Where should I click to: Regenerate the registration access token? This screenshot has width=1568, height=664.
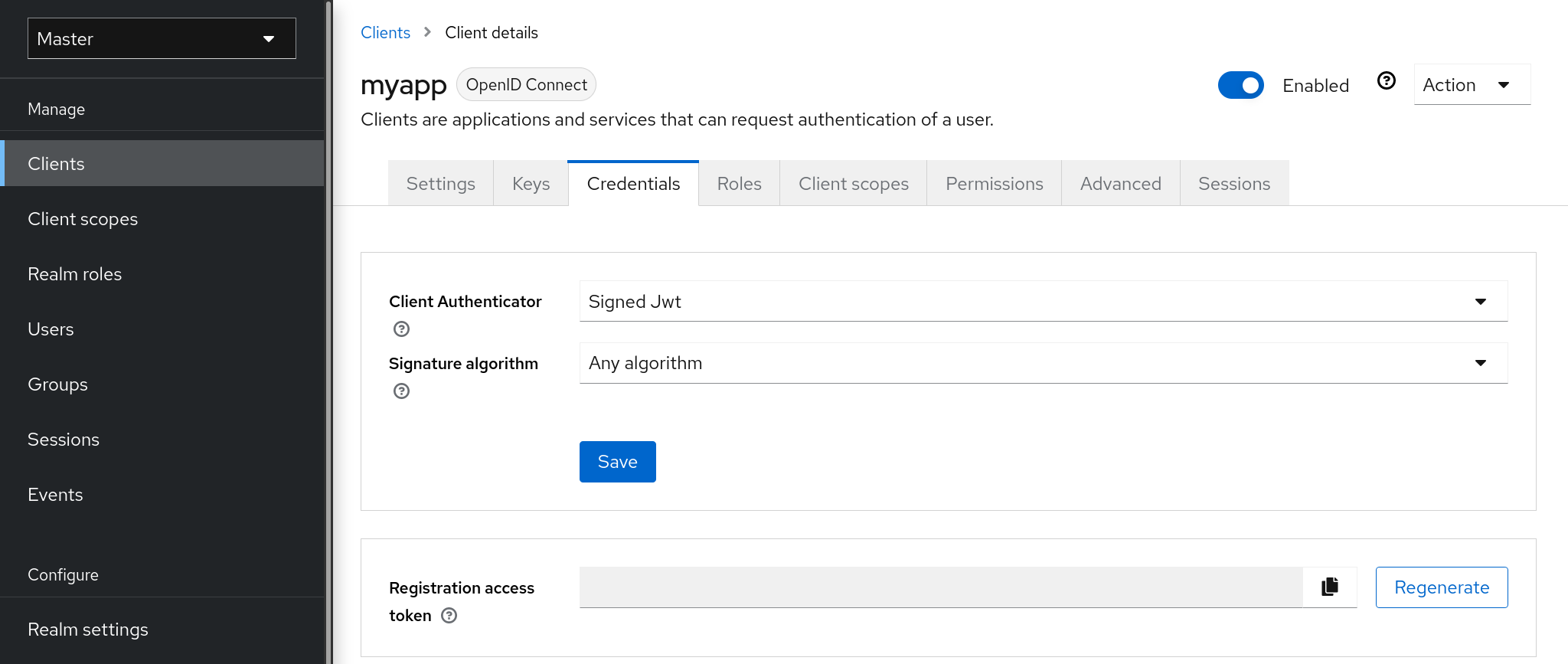(1441, 587)
